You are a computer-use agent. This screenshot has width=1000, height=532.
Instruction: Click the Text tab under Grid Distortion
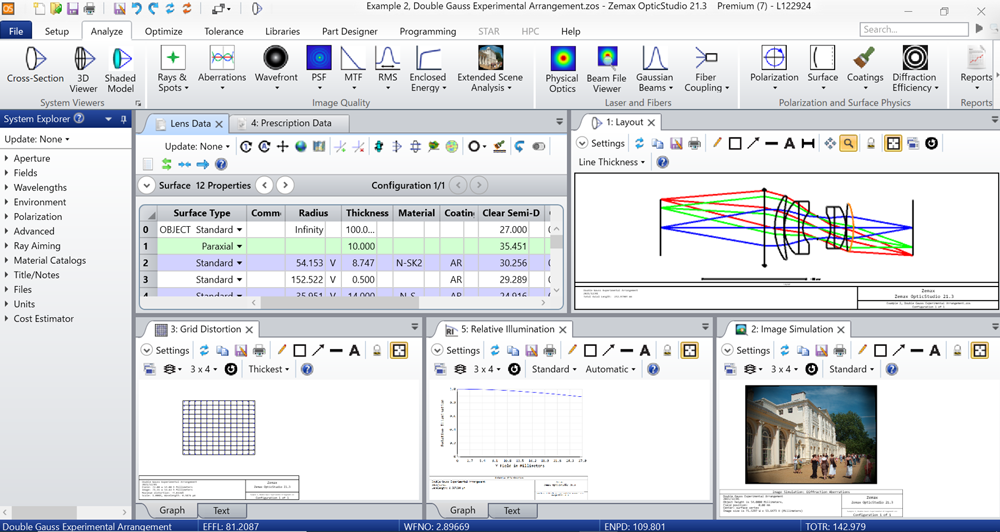pyautogui.click(x=221, y=510)
